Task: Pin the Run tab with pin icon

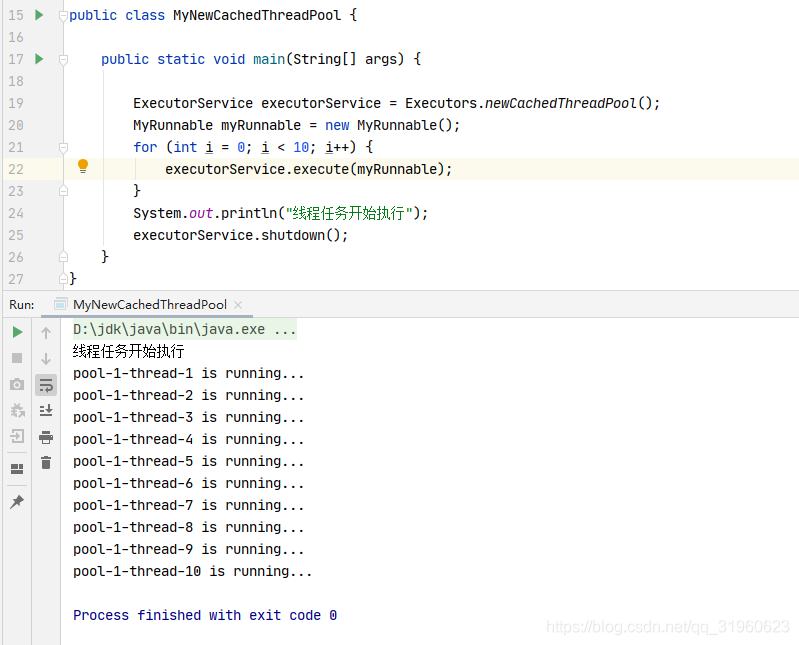Action: 17,501
